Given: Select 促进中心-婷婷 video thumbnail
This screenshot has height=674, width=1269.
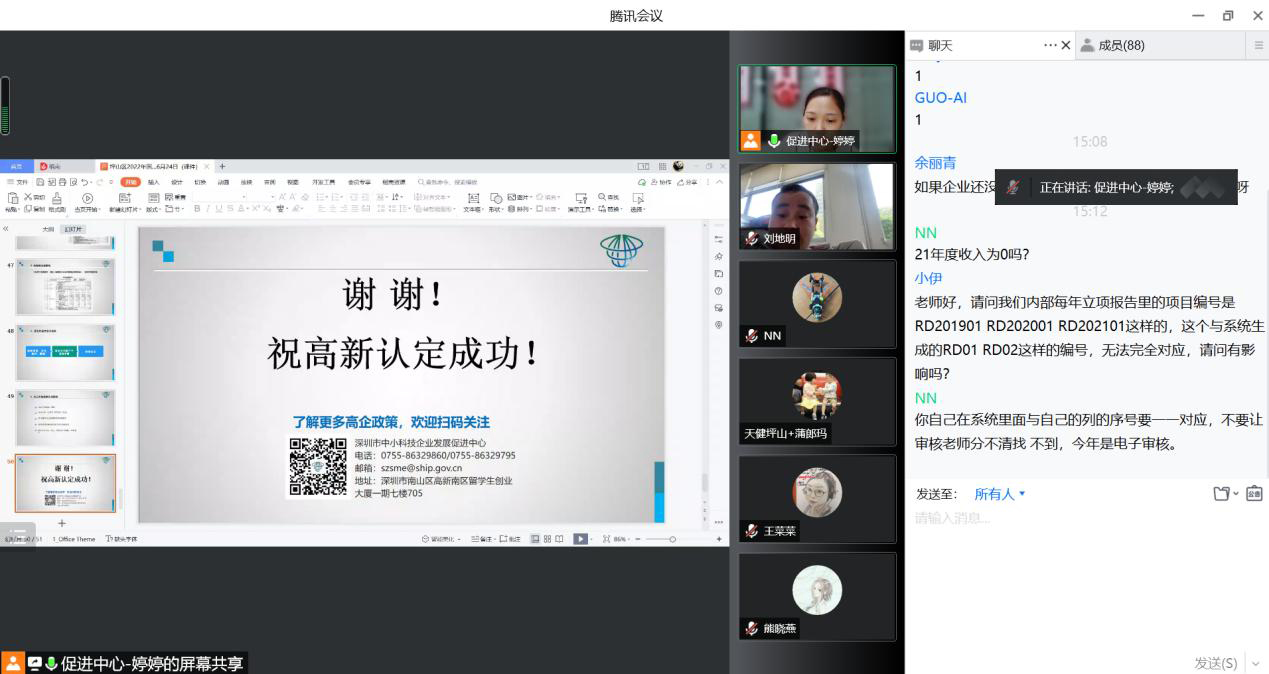Looking at the screenshot, I should pyautogui.click(x=817, y=108).
